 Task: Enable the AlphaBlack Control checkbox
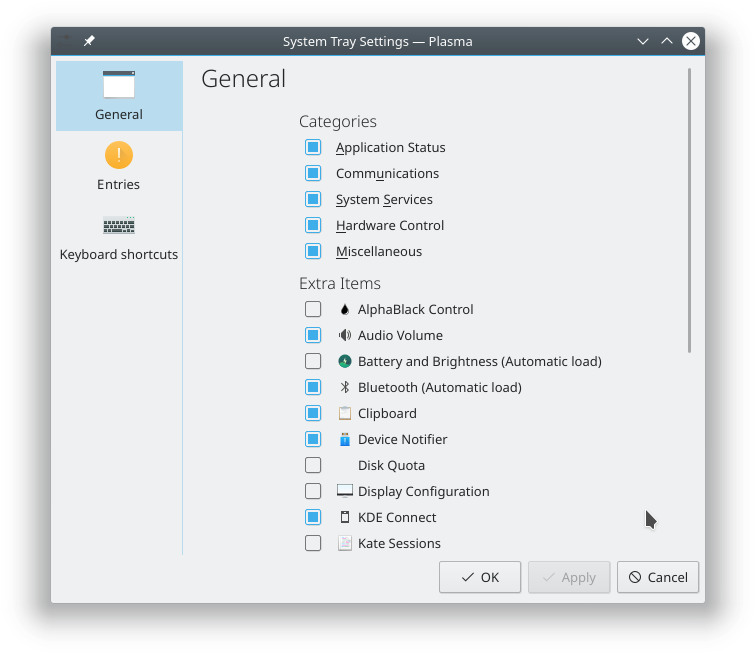coord(313,309)
